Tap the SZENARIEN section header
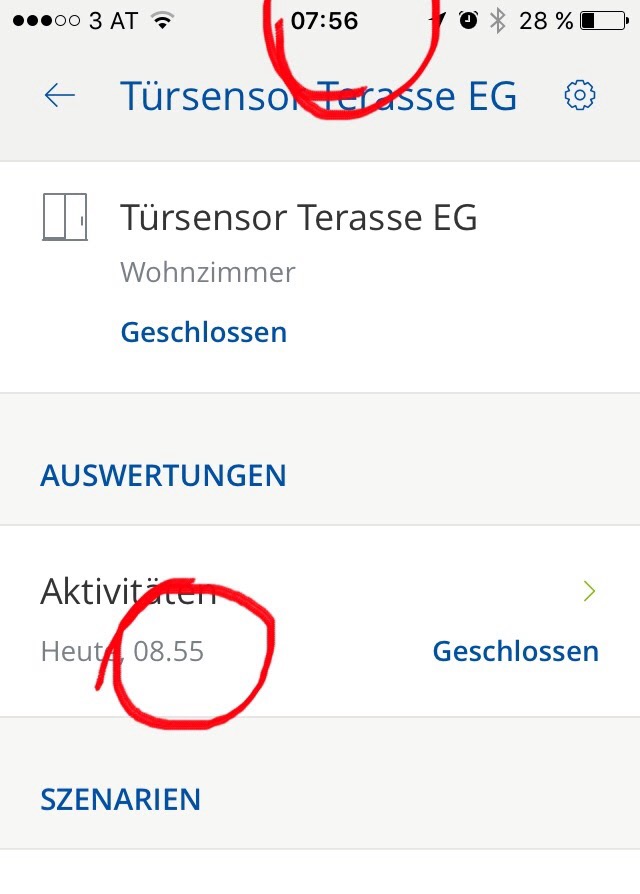Screen dimensions: 640x894 (120, 799)
